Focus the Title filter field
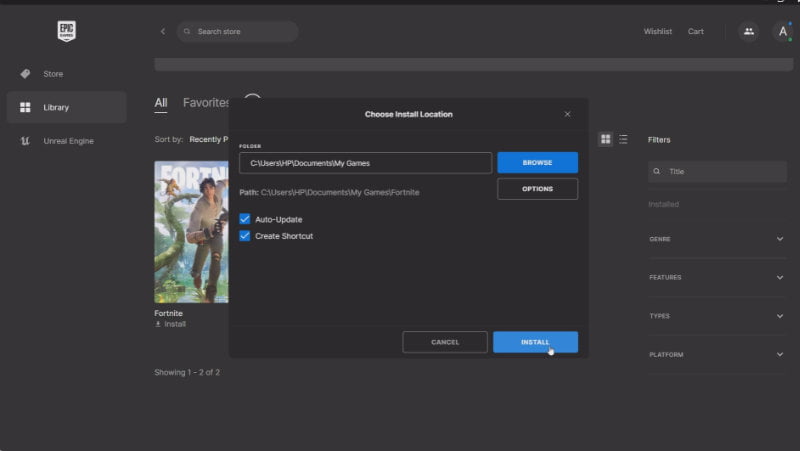This screenshot has height=451, width=800. (x=717, y=171)
